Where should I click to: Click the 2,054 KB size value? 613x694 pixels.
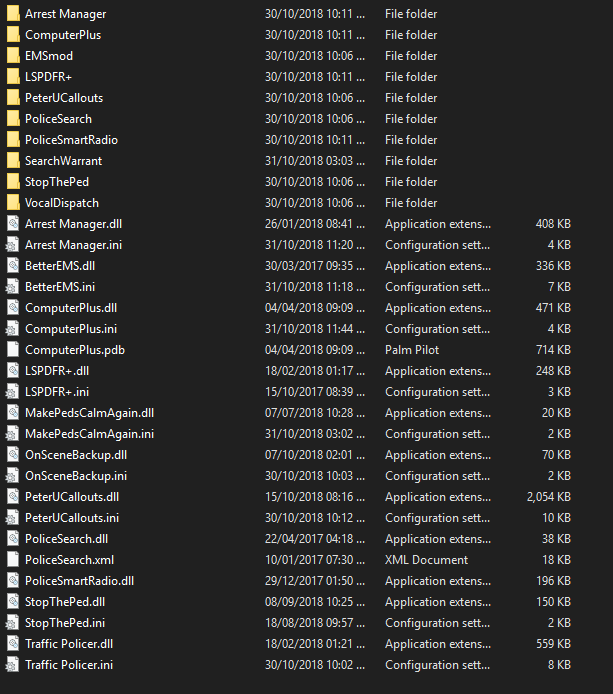coord(549,497)
